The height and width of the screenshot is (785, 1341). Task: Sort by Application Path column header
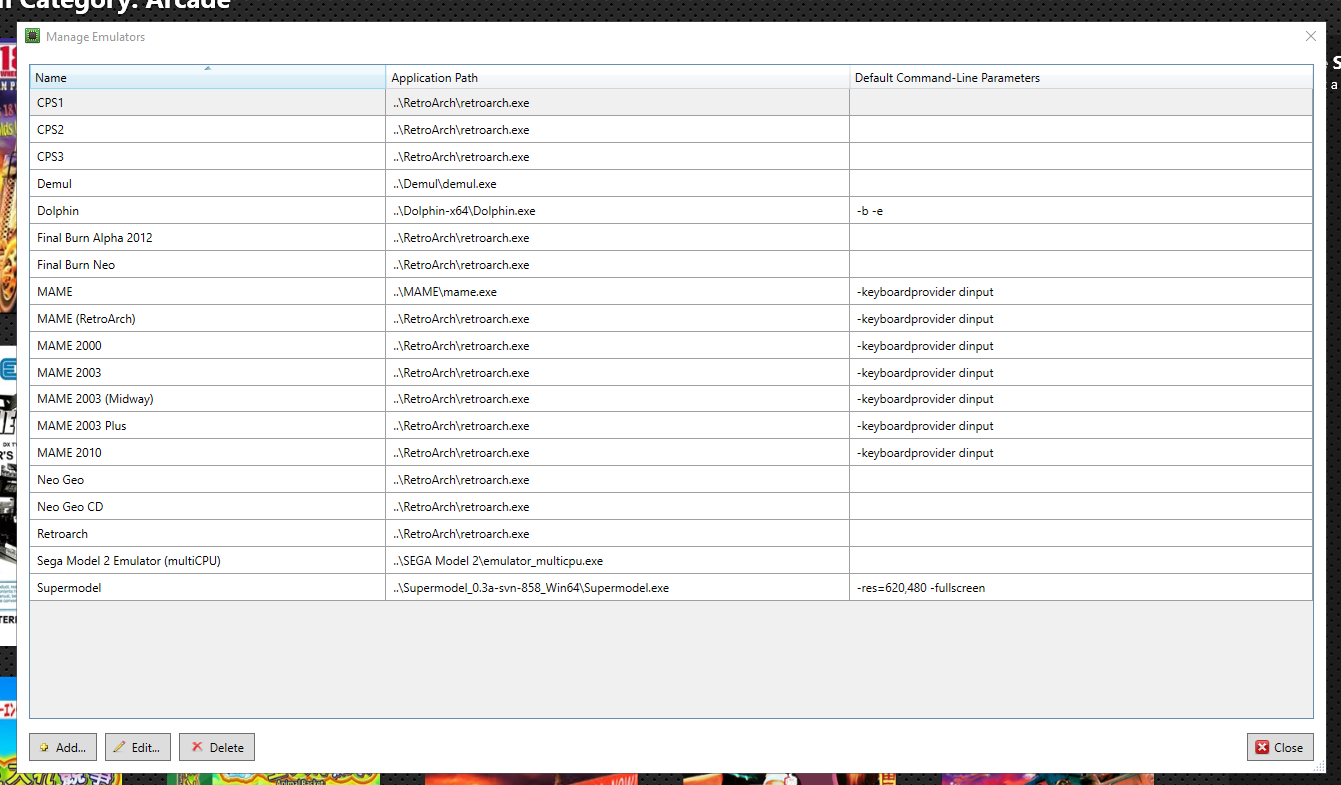(618, 77)
